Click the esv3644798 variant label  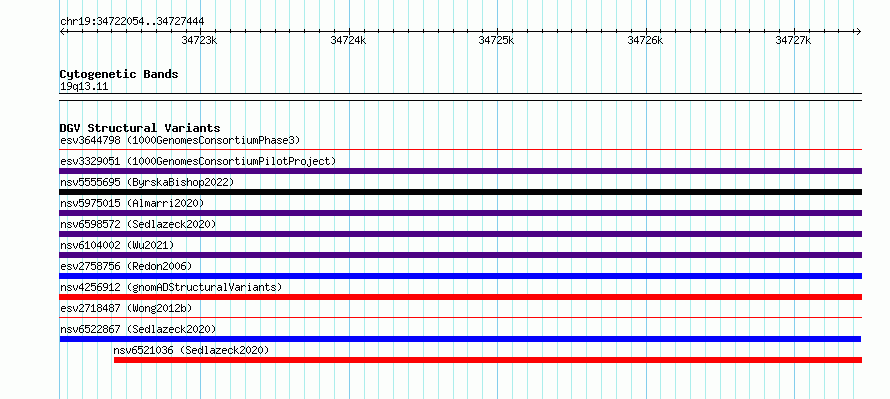180,140
